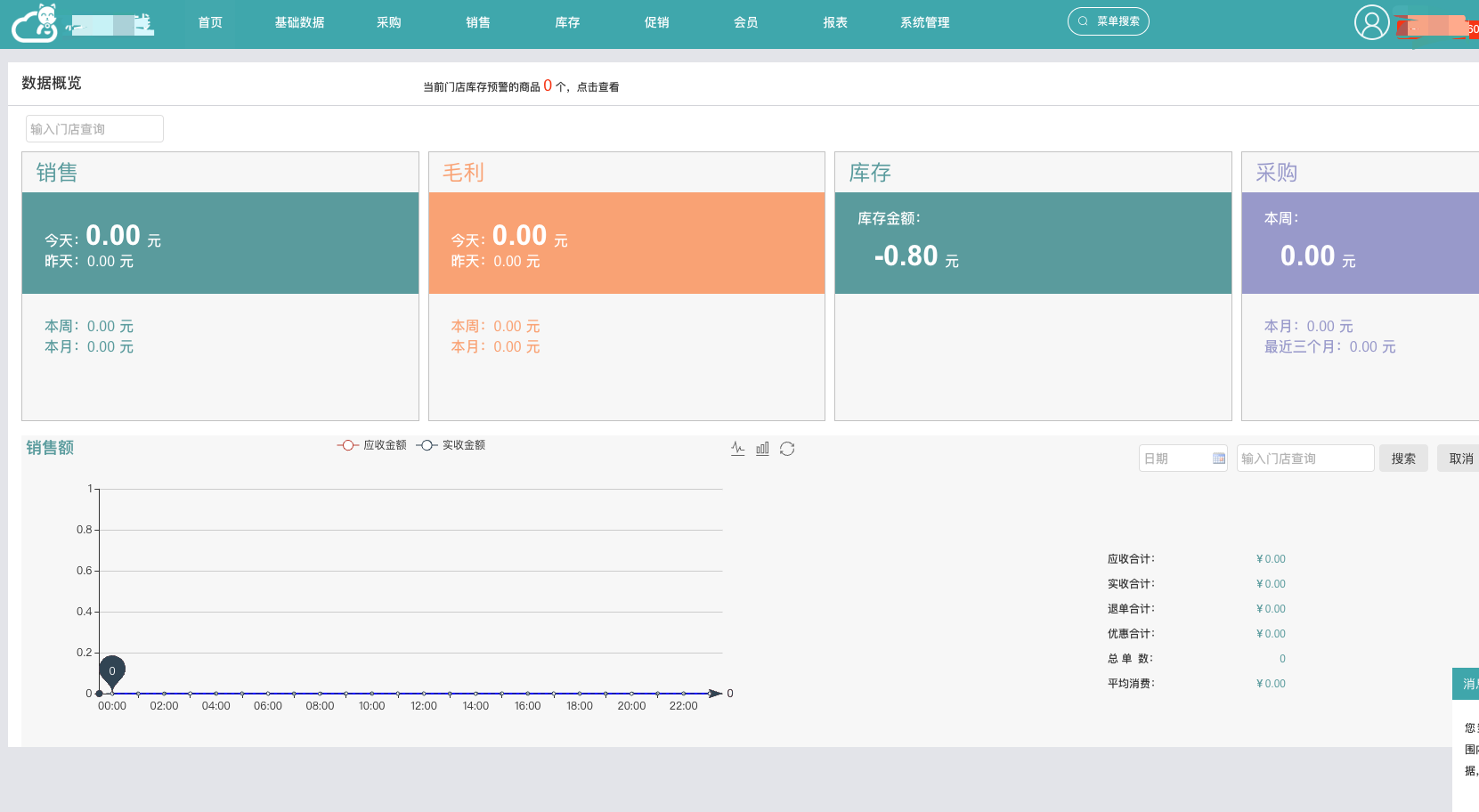Click the top 输入门店查询 field
This screenshot has width=1479, height=812.
point(94,128)
